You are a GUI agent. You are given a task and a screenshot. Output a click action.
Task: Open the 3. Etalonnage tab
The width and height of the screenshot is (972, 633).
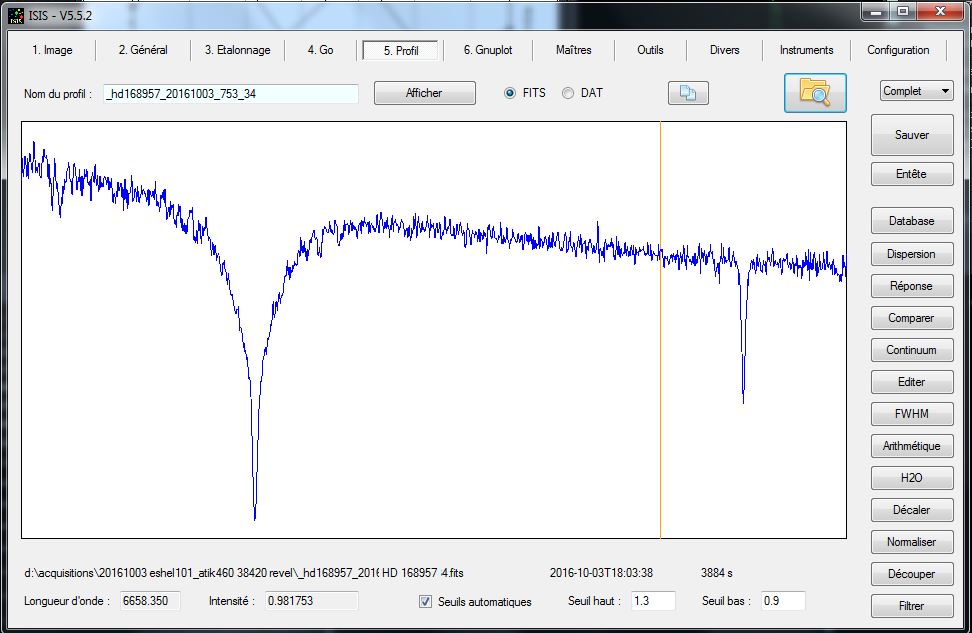[236, 50]
